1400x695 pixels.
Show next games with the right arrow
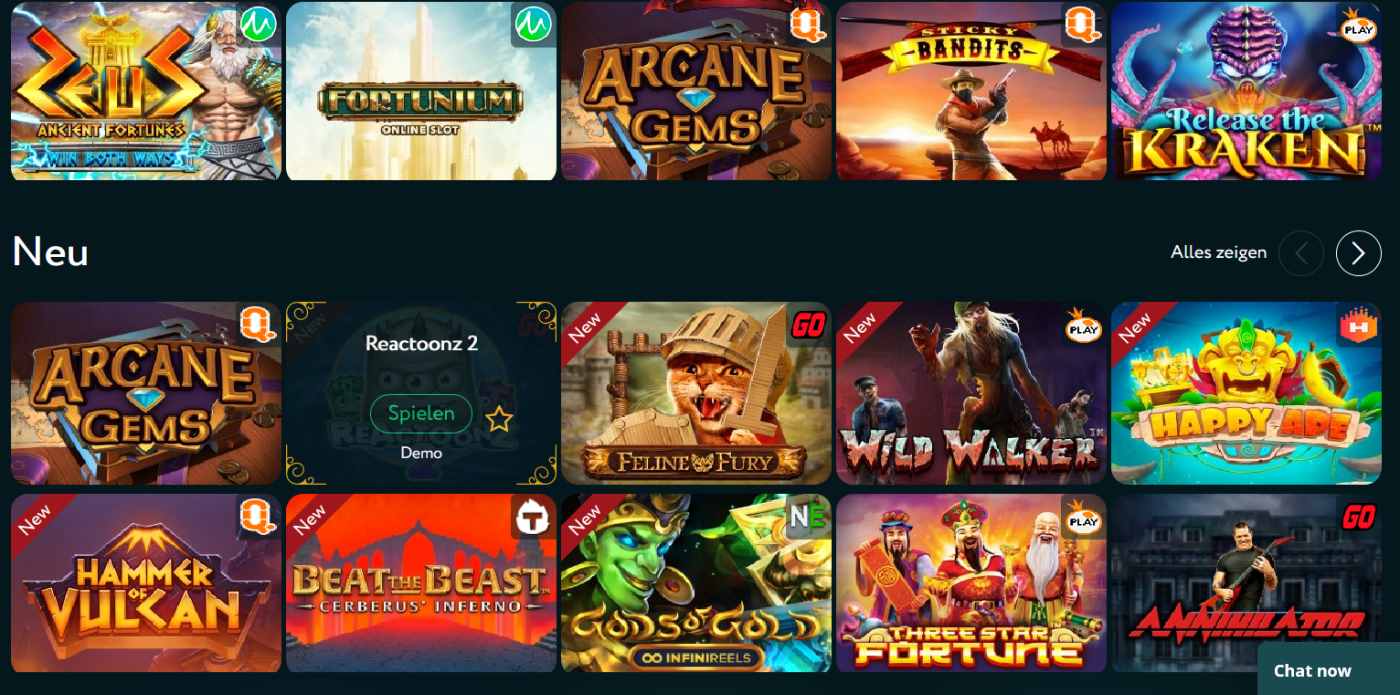tap(1358, 253)
